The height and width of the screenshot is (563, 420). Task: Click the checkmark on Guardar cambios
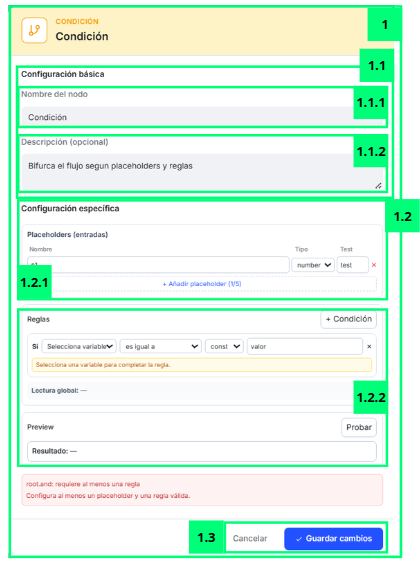coord(299,539)
